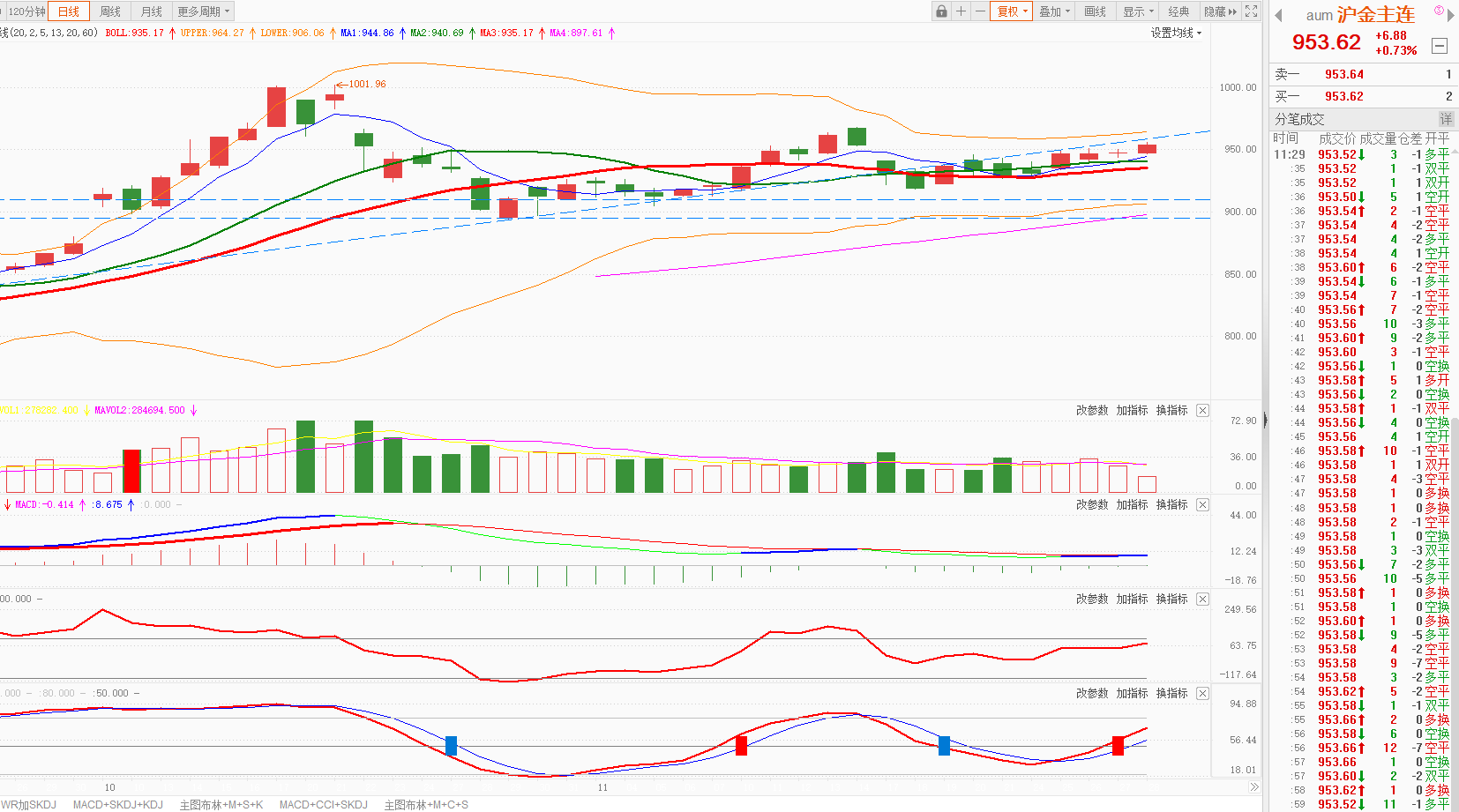Close the third indicator panel (249.56 scale)

click(1202, 599)
